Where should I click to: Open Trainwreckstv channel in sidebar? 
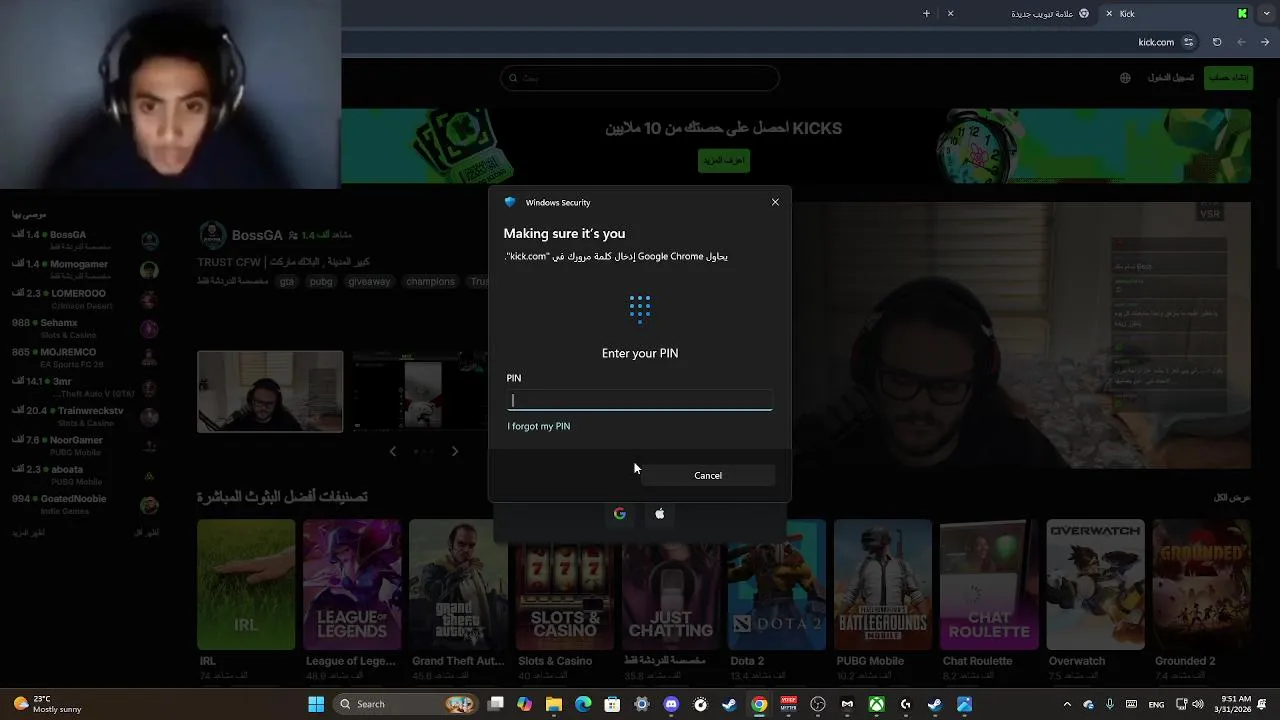tap(85, 416)
